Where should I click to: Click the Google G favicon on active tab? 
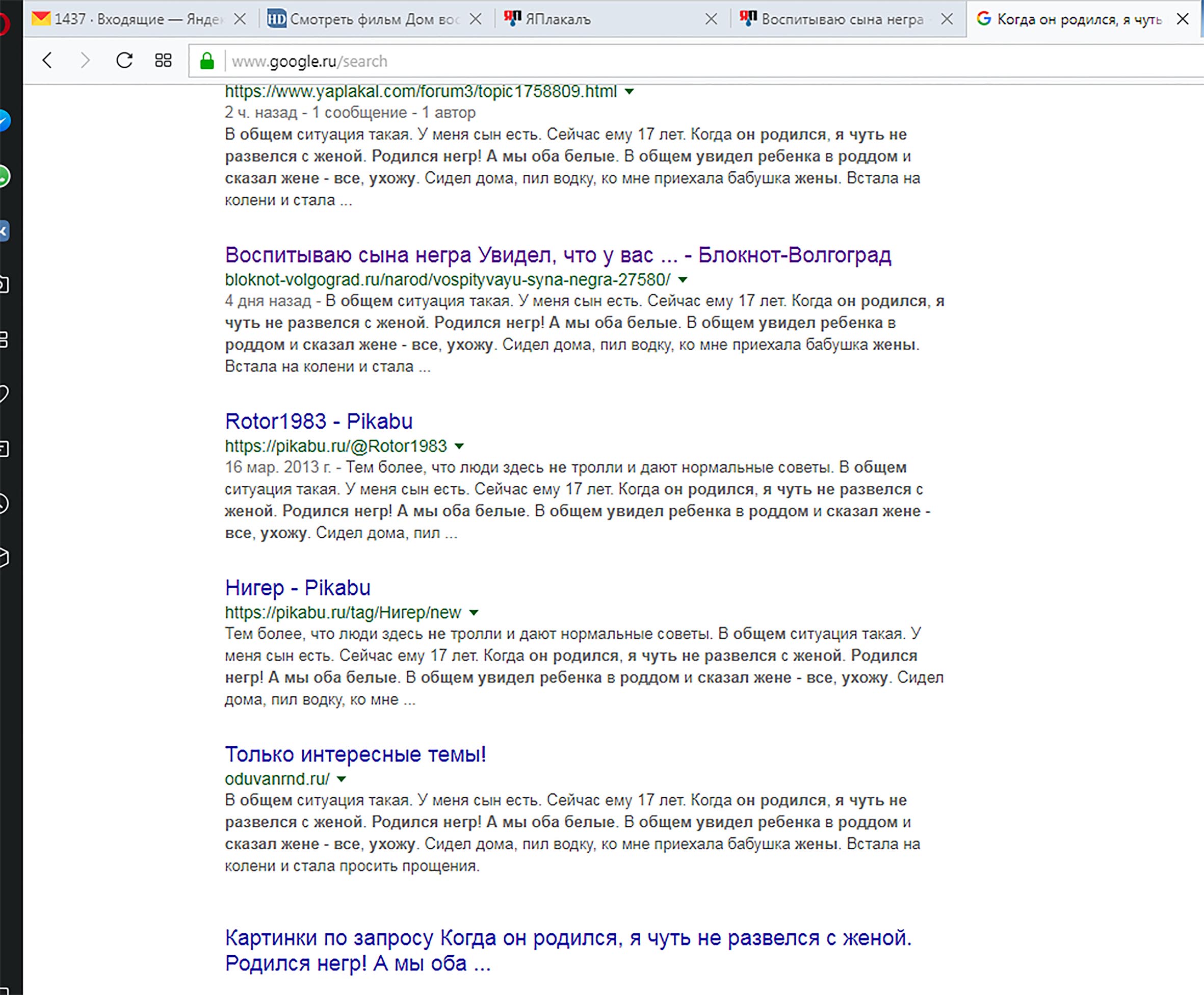coord(984,18)
